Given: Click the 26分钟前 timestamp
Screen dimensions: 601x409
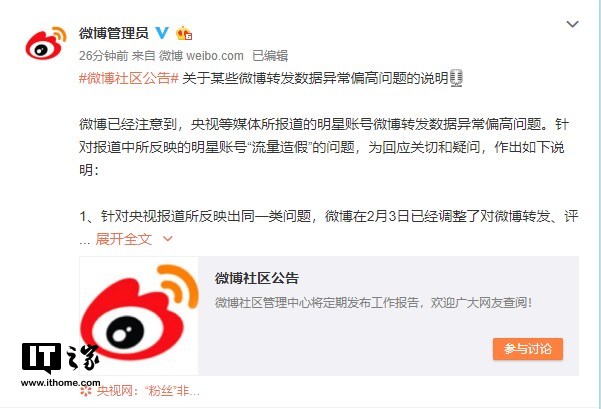Looking at the screenshot, I should pos(103,56).
